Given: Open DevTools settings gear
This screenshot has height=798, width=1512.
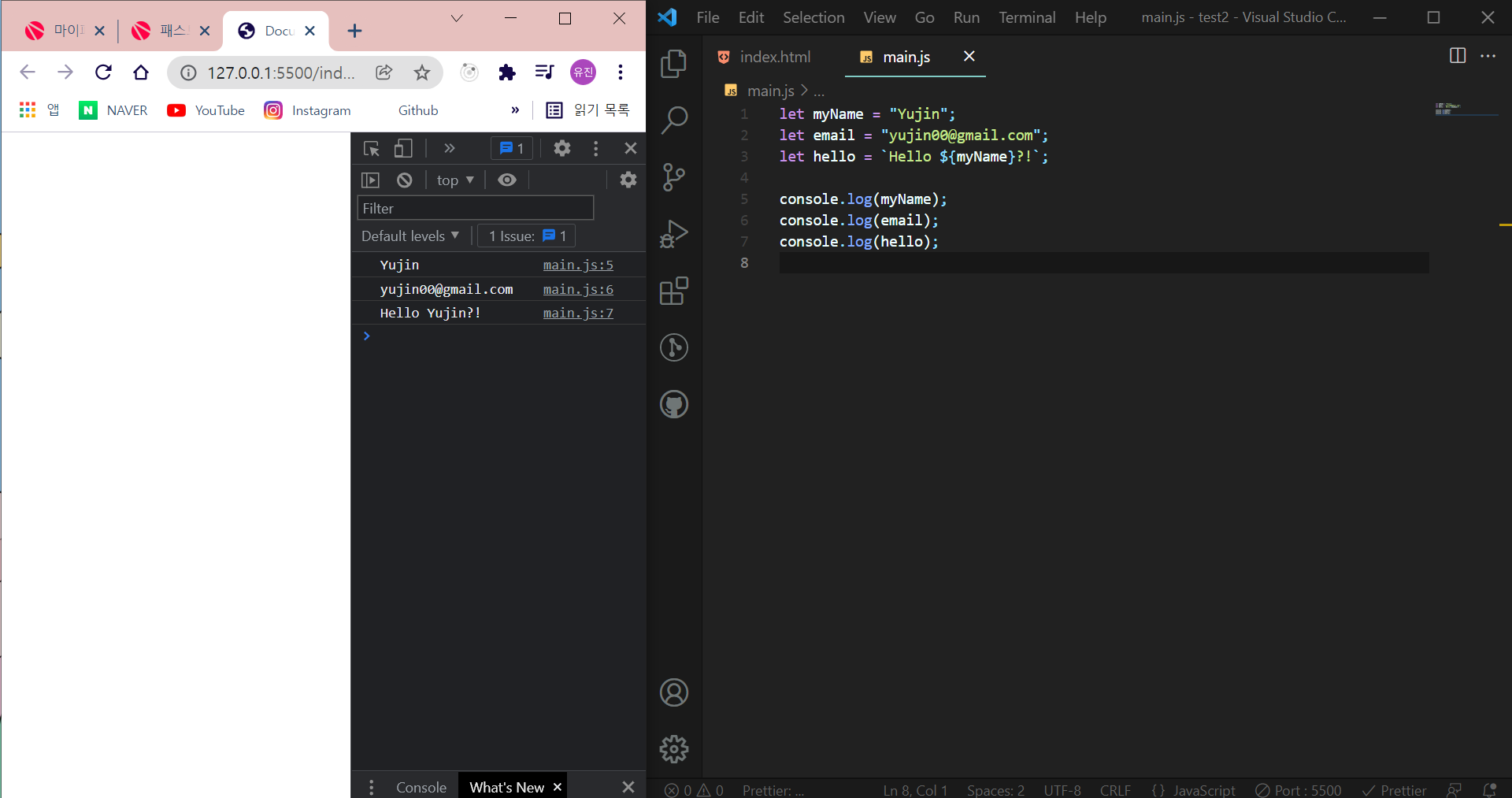Looking at the screenshot, I should 562,148.
